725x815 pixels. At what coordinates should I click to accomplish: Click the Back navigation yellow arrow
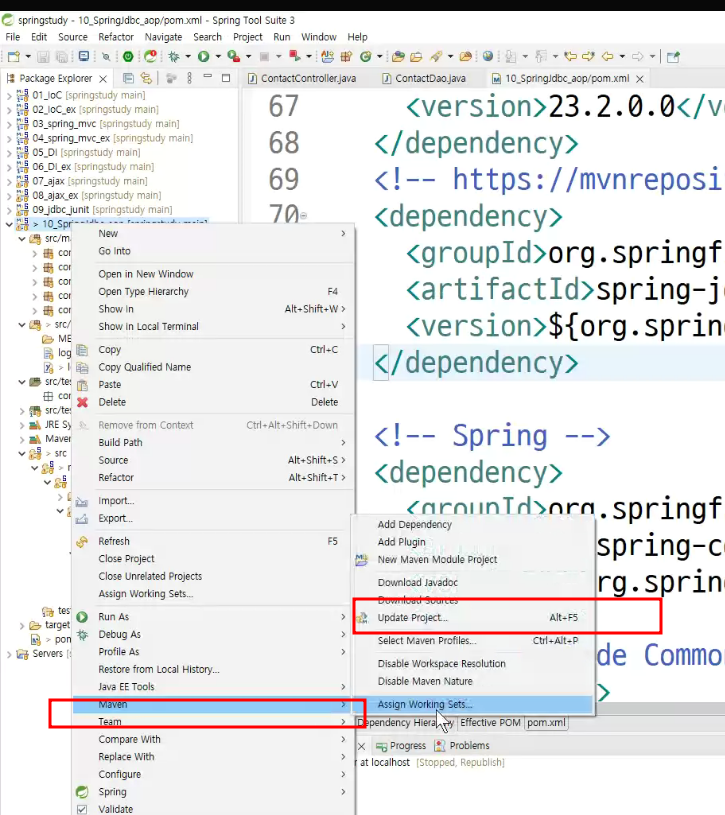[x=607, y=56]
